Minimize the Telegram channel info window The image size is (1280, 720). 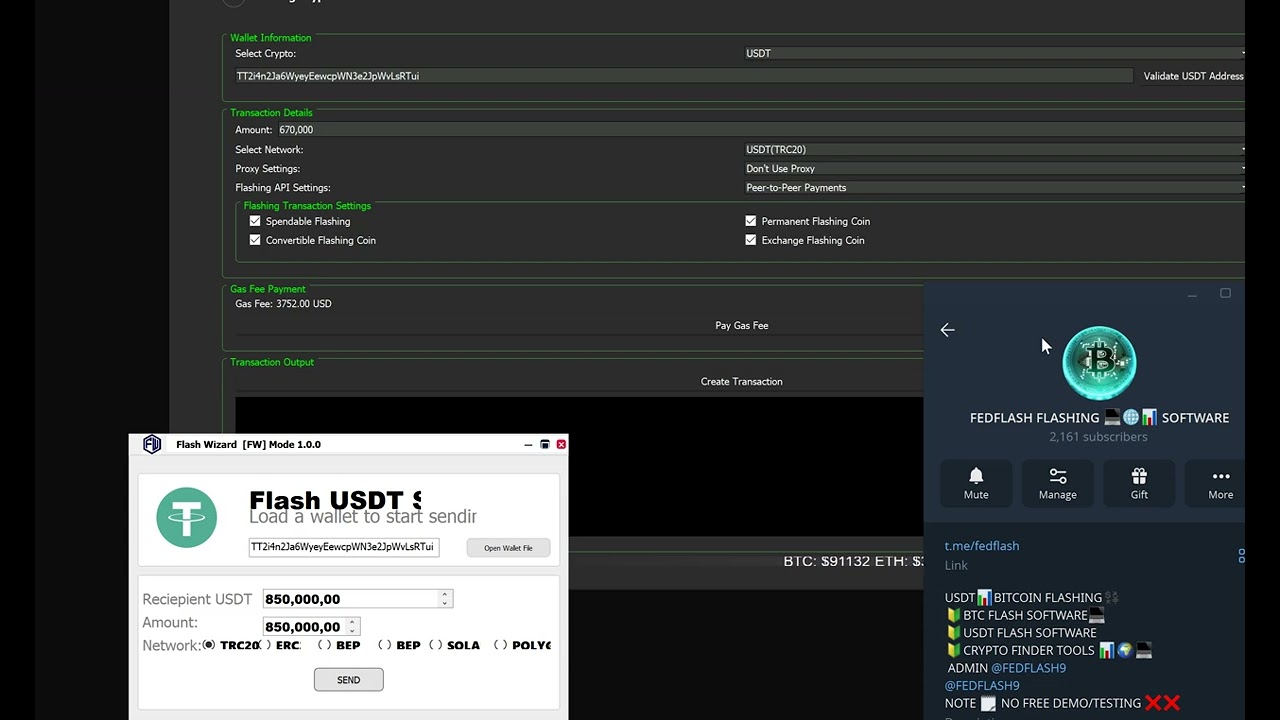pos(1192,294)
